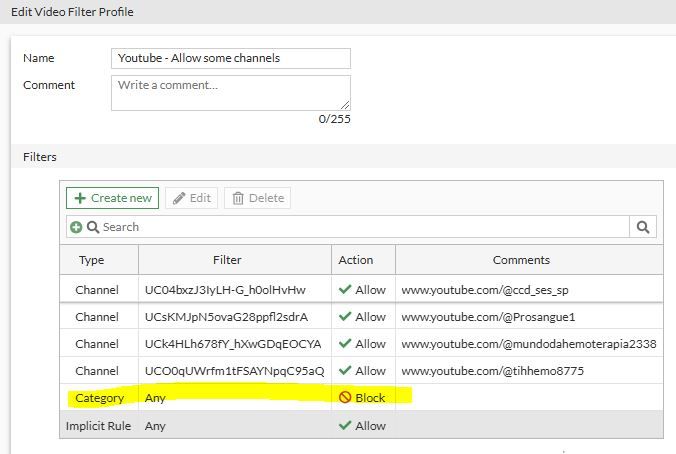Click the Comment text area
The height and width of the screenshot is (454, 676).
[x=231, y=93]
